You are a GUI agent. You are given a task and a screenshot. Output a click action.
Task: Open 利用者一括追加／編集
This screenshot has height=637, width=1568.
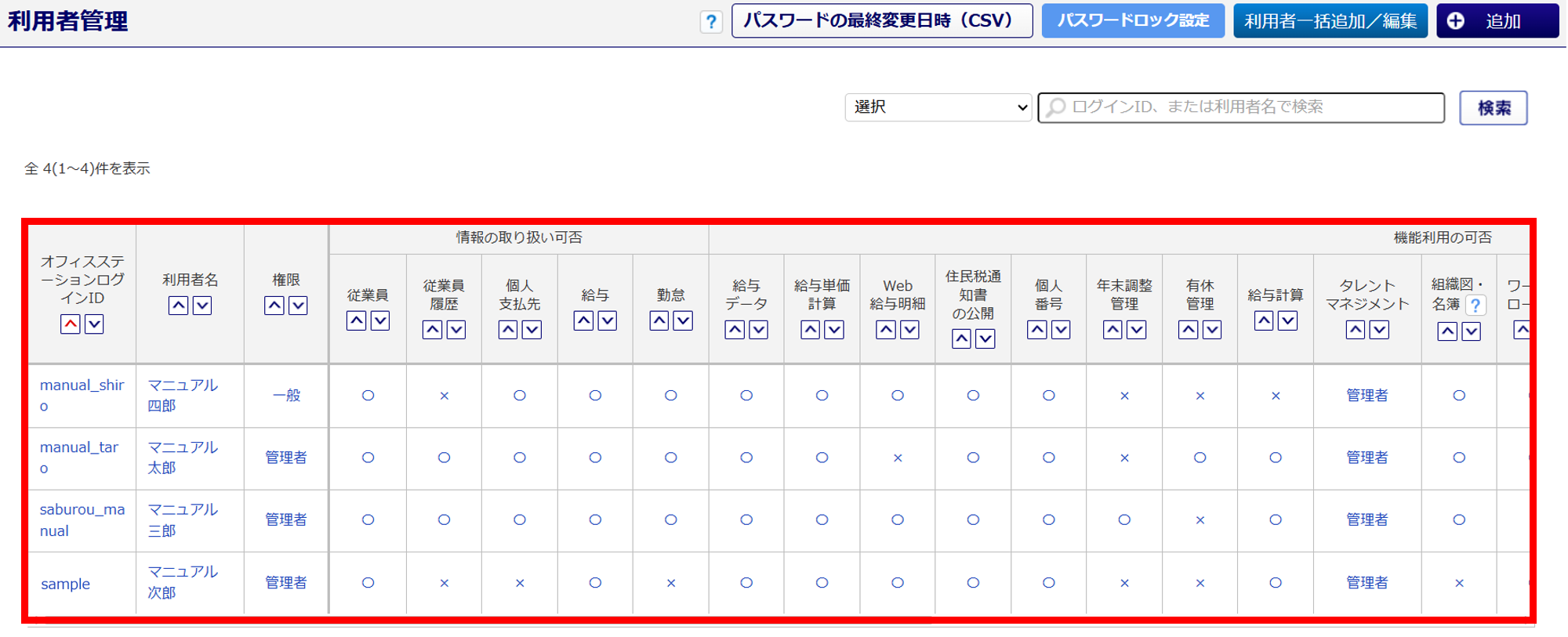[1330, 21]
